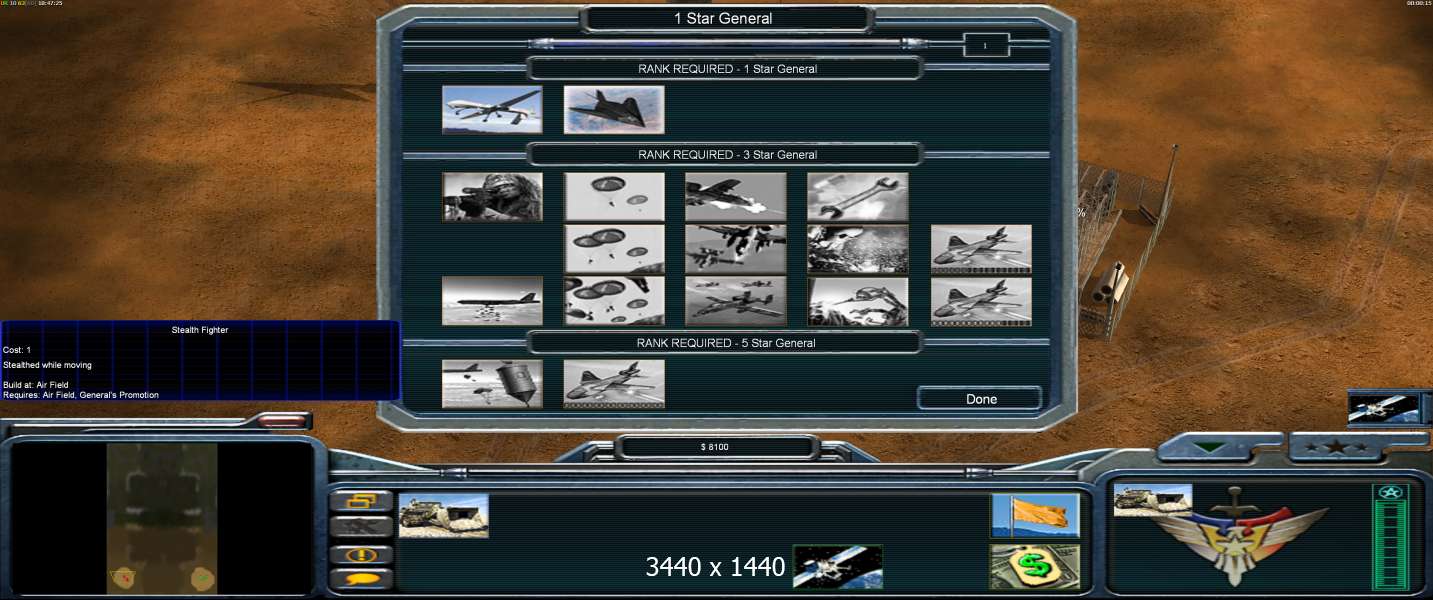This screenshot has width=1433, height=600.
Task: Choose the mechanical arm repair icon
Action: pos(858,301)
